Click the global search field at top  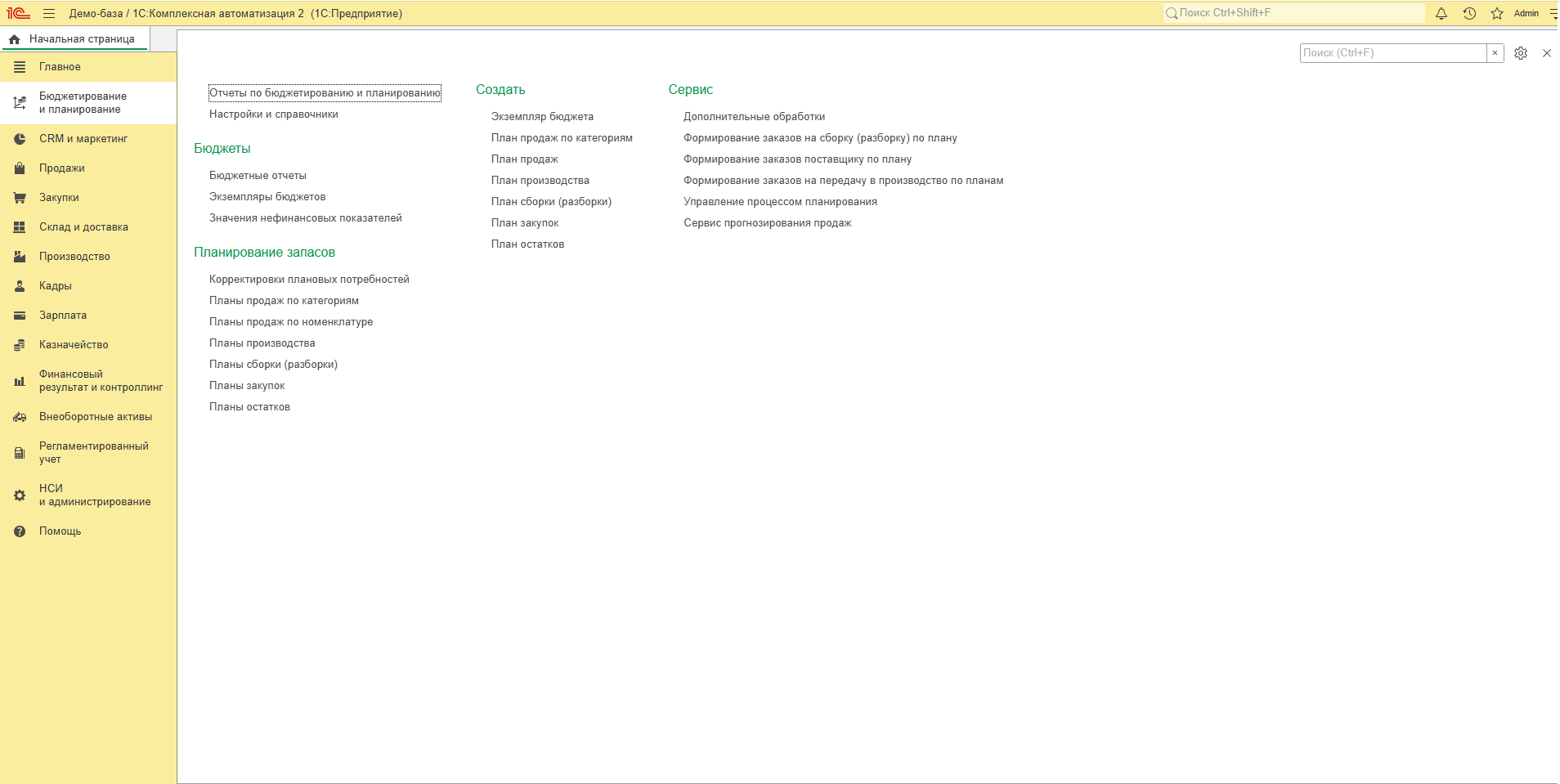1294,13
